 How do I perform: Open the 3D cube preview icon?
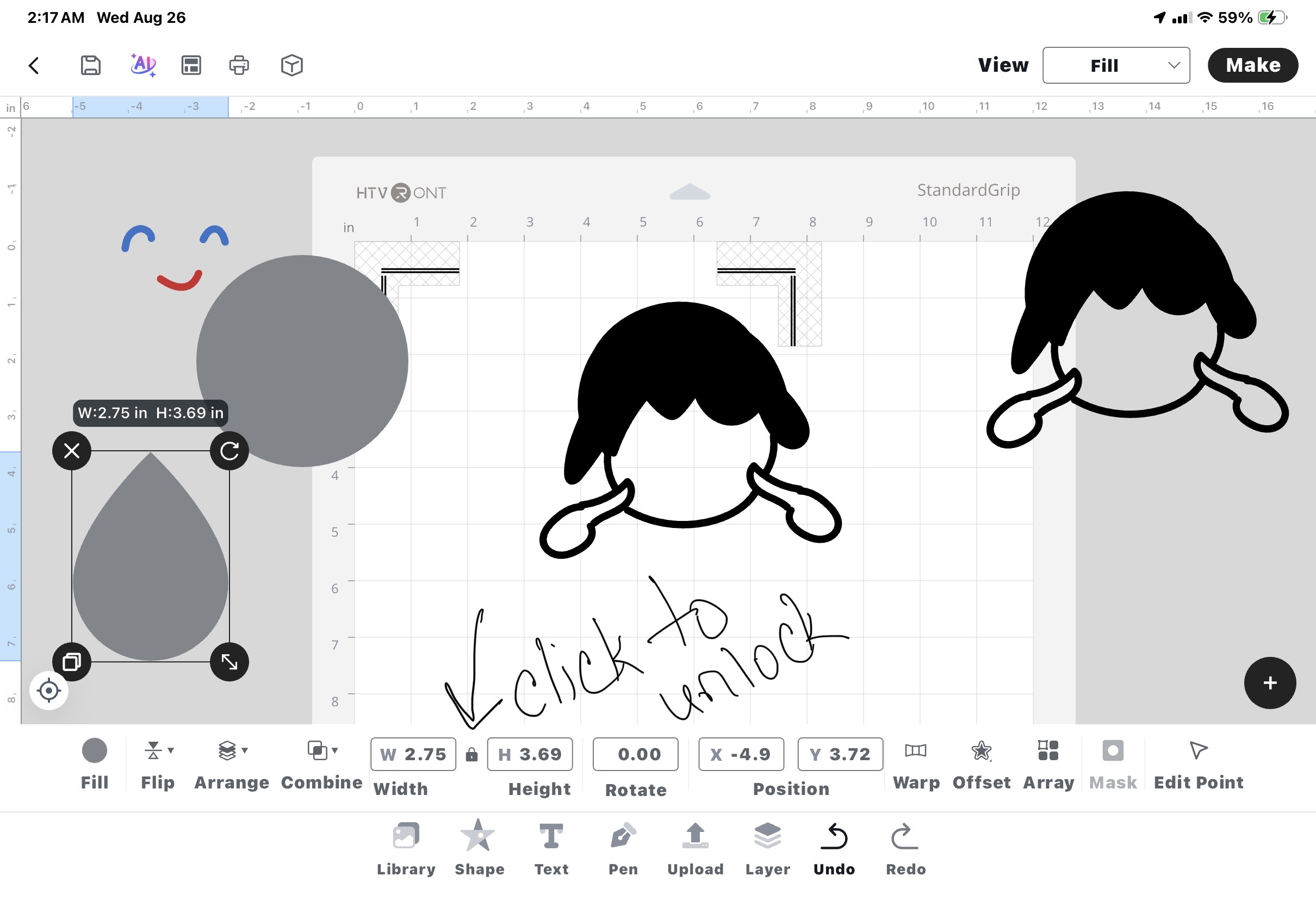(291, 65)
